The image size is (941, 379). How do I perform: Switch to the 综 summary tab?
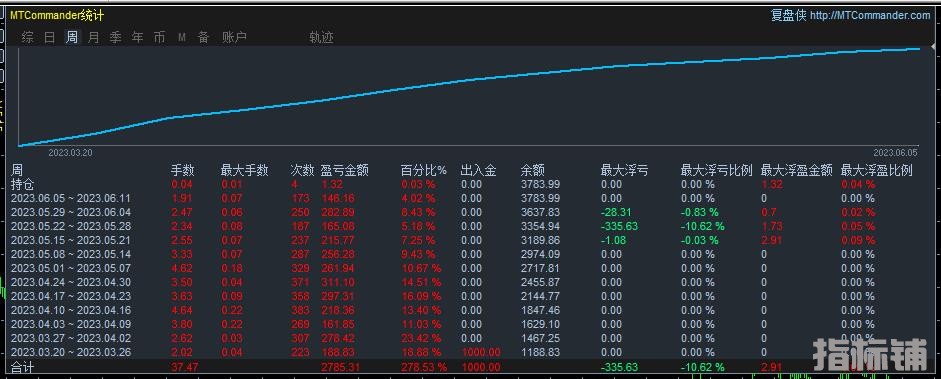(x=28, y=38)
